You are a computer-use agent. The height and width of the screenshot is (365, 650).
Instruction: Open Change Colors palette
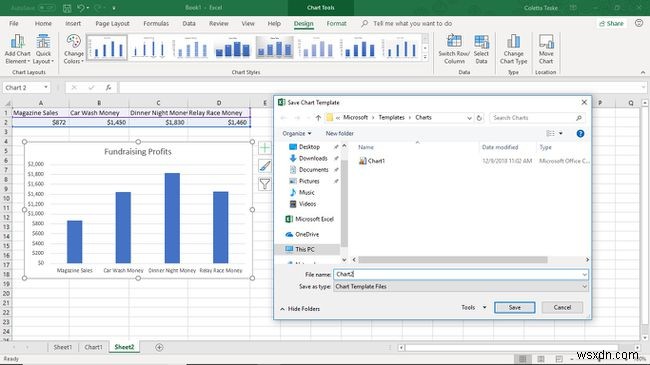click(74, 49)
